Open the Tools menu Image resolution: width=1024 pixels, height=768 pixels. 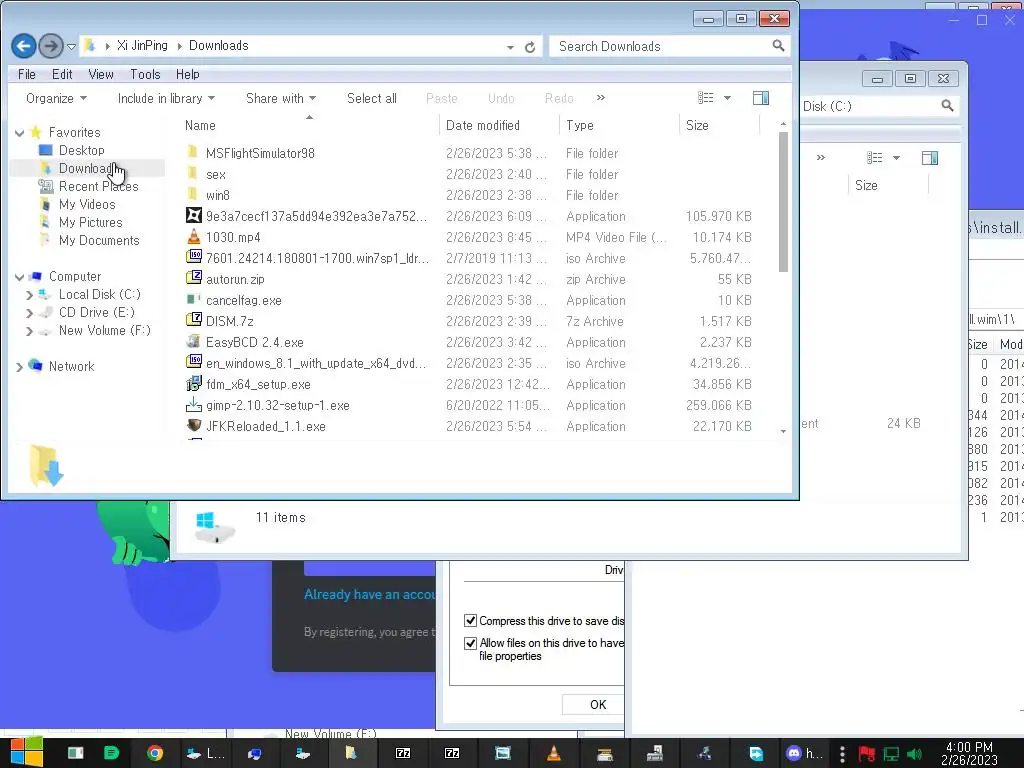(x=145, y=74)
